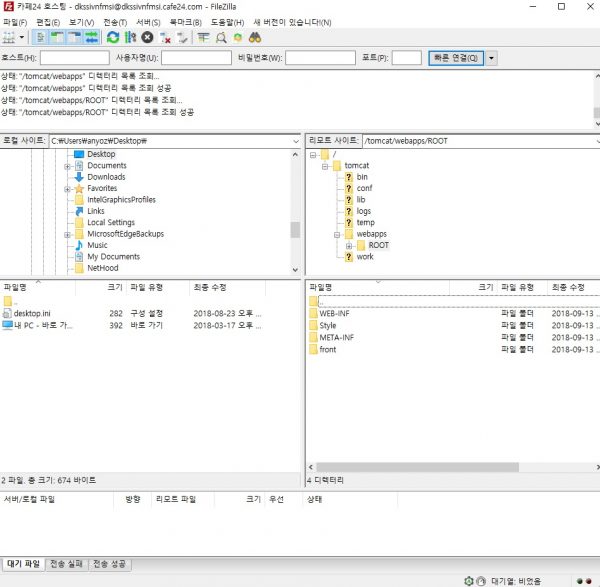
Task: Focus the 비밀번호(W) input field
Action: (320, 58)
